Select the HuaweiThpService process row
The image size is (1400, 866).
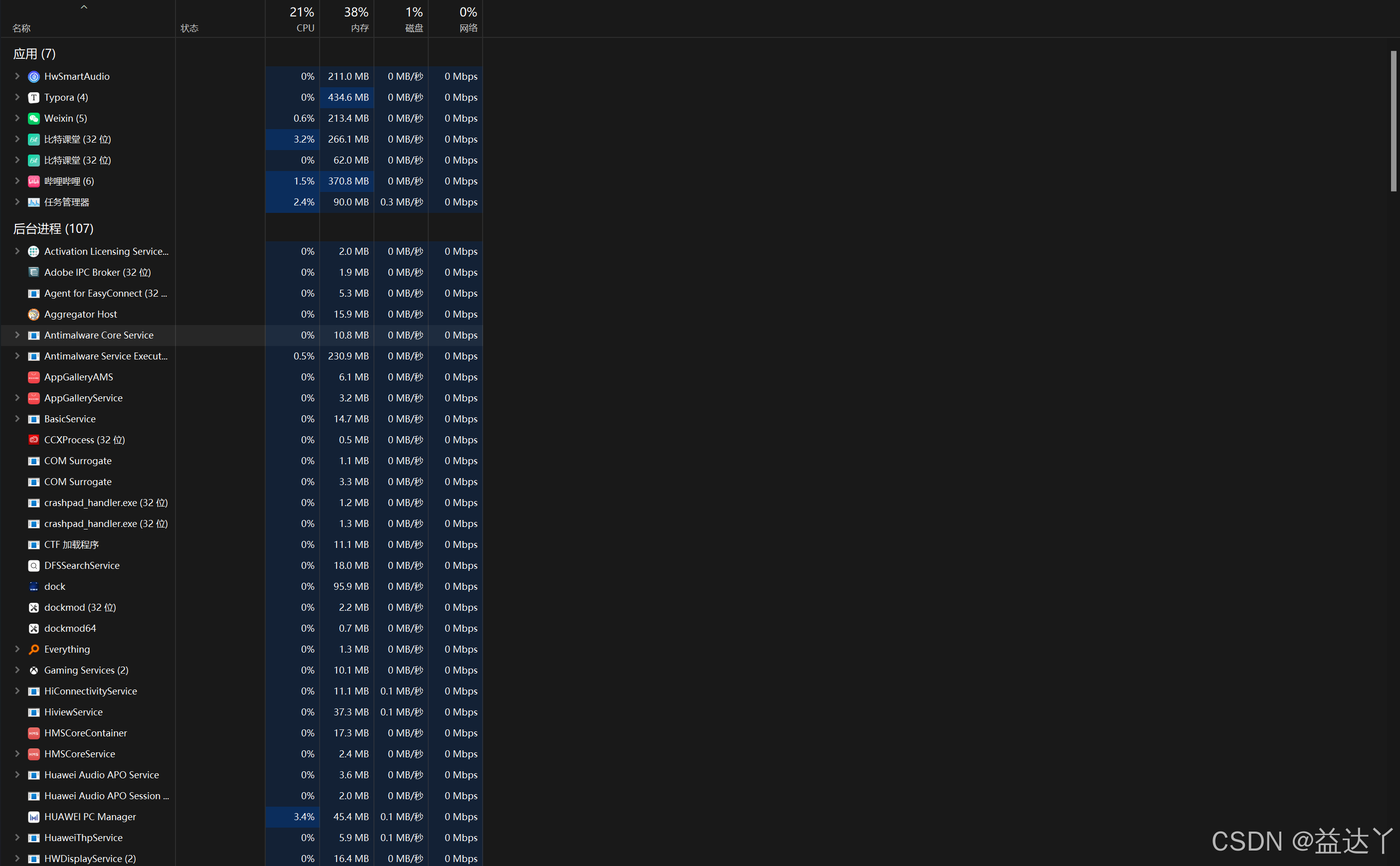[242, 838]
